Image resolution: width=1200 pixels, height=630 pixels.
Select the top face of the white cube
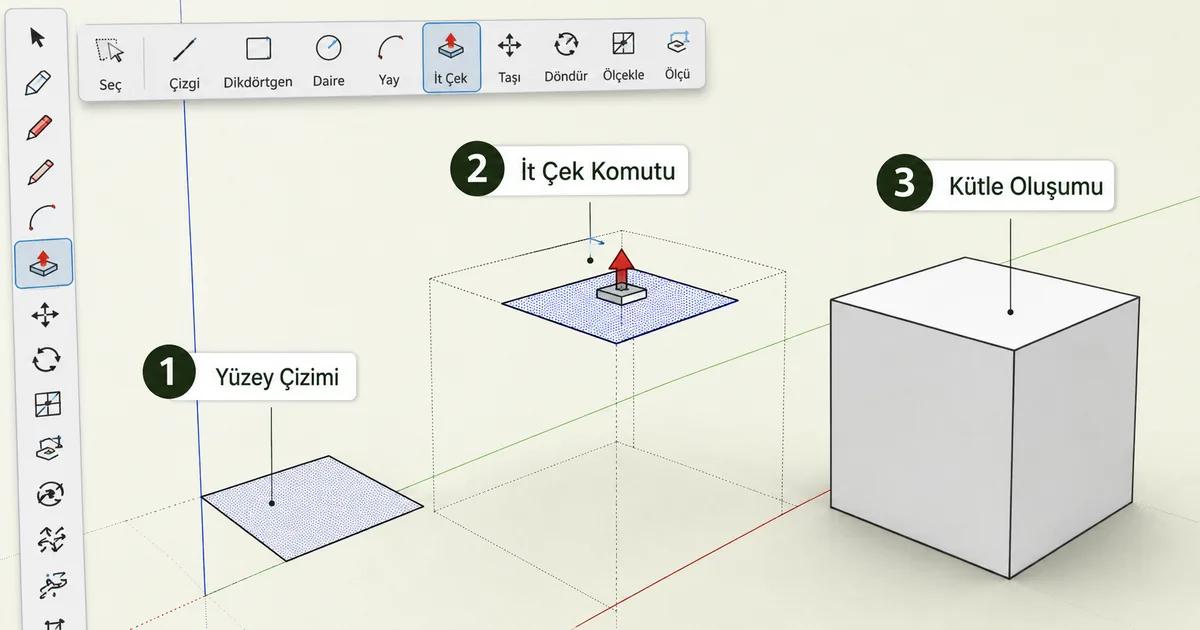click(985, 302)
